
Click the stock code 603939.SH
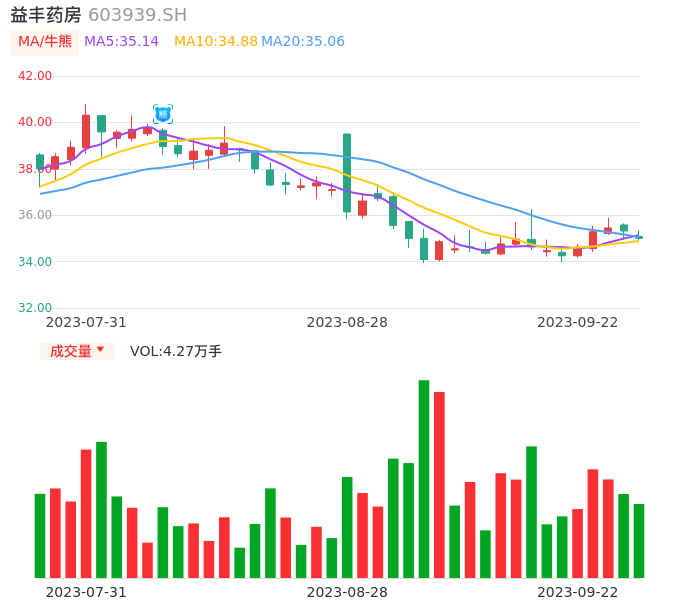137,15
